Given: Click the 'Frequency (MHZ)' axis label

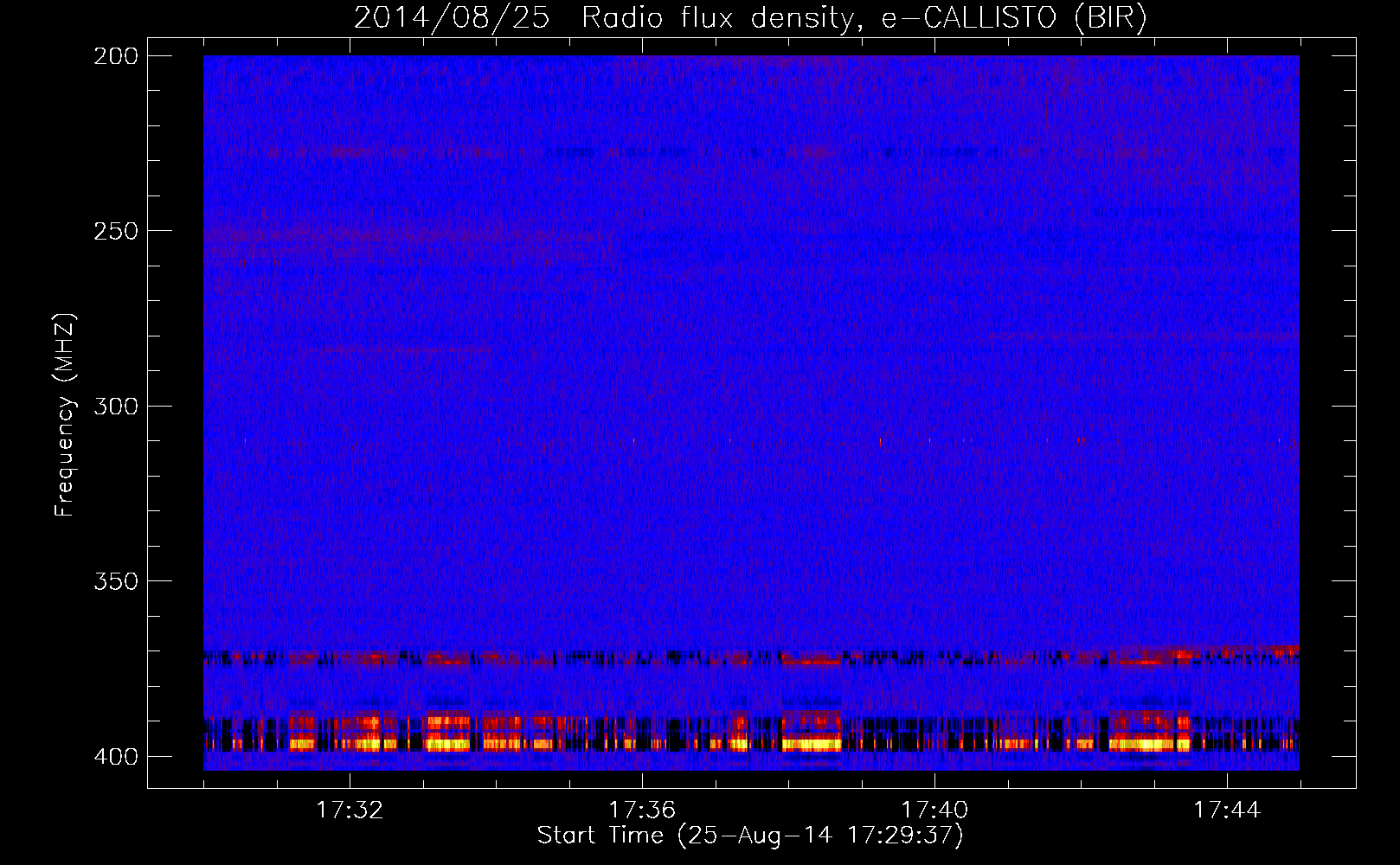Looking at the screenshot, I should point(66,415).
